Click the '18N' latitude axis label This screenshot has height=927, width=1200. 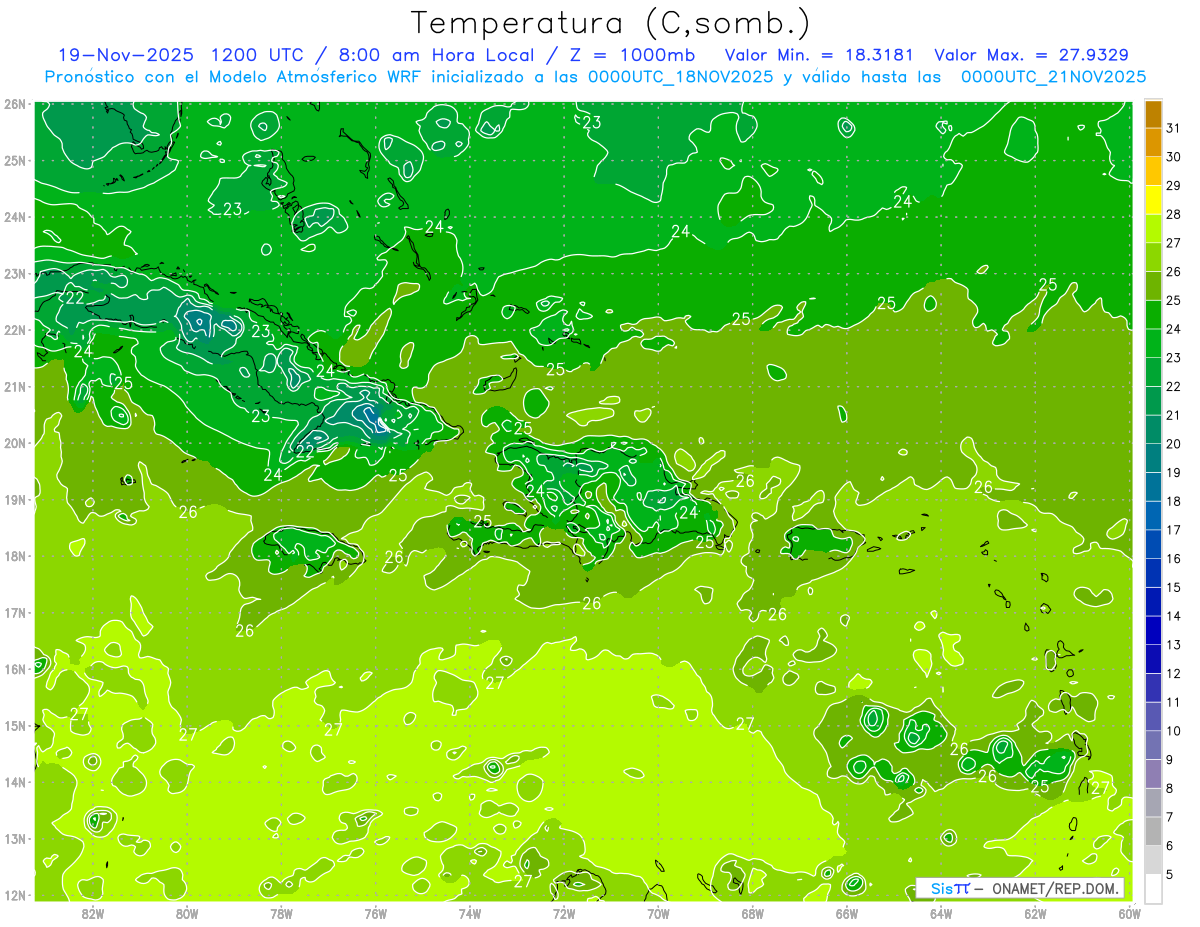pyautogui.click(x=14, y=556)
